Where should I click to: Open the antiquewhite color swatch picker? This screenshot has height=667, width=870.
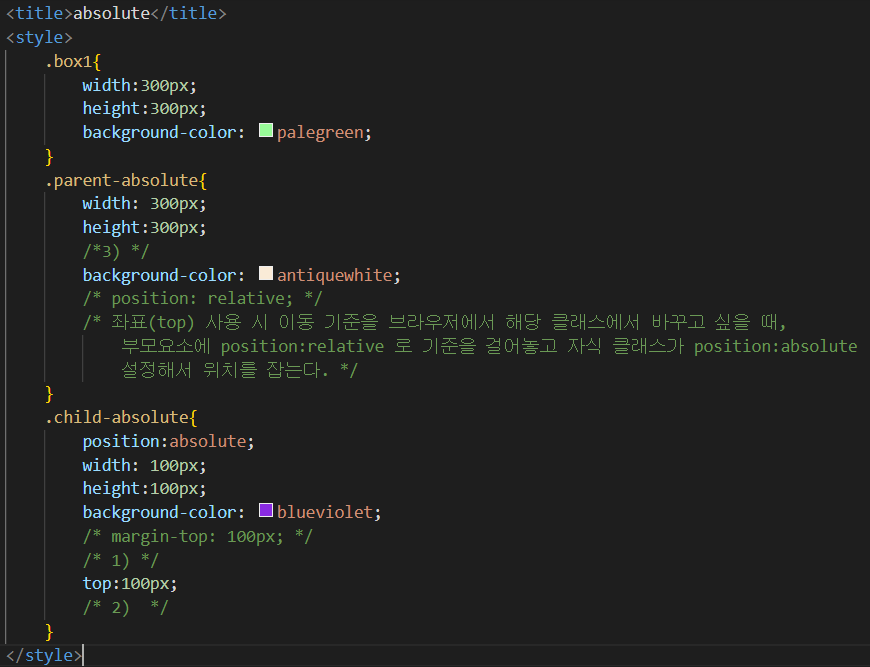[x=266, y=274]
